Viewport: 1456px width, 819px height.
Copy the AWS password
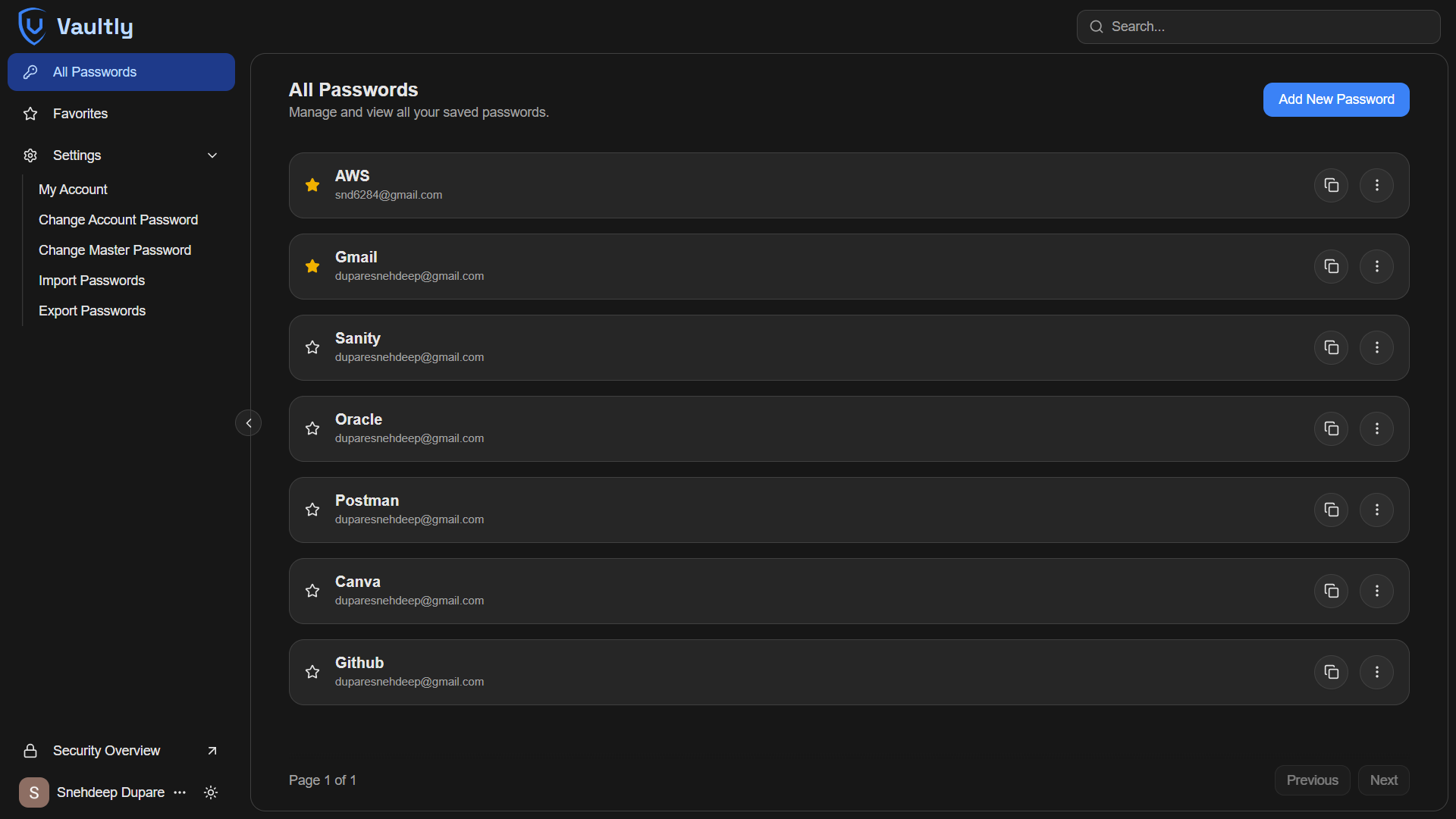pos(1331,185)
